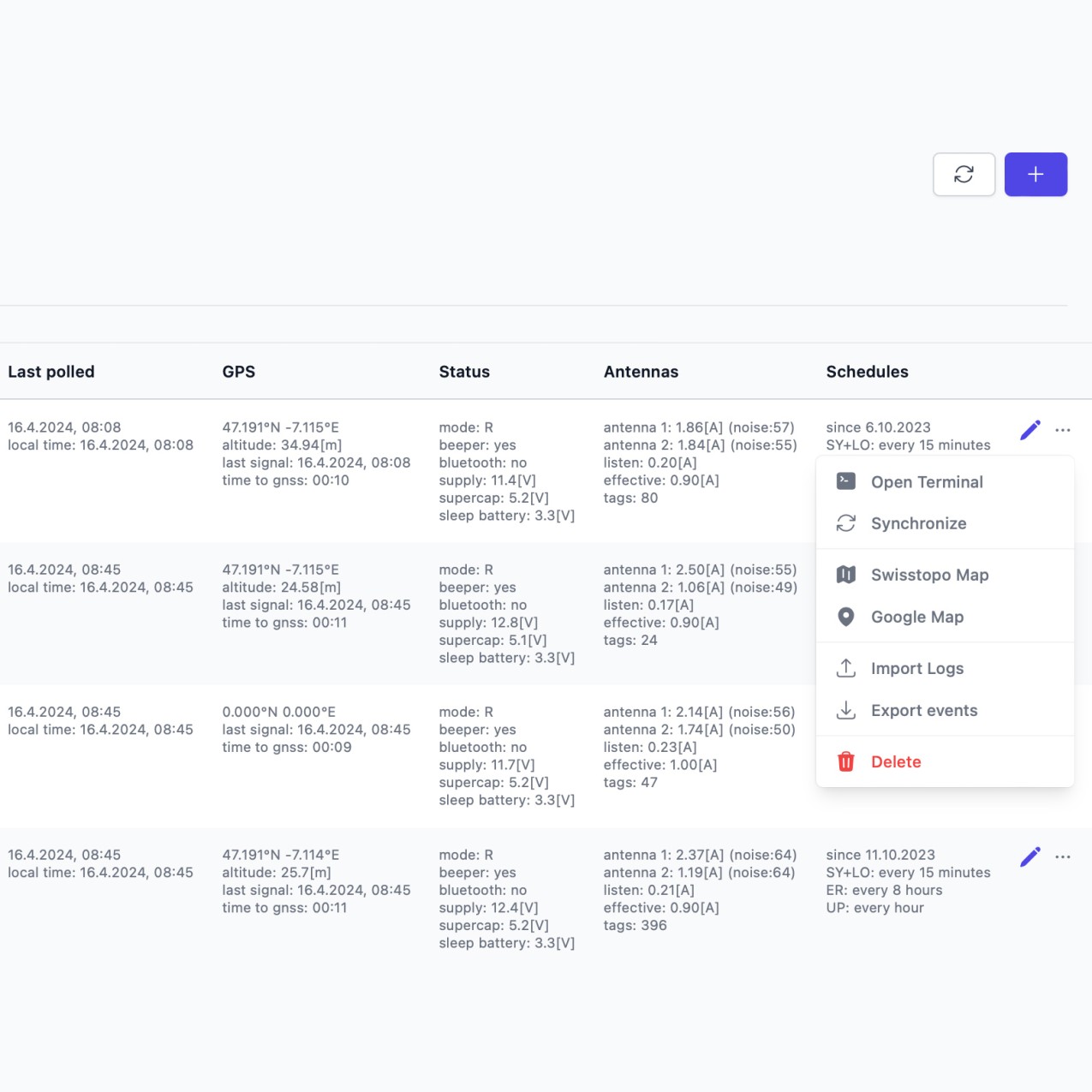The width and height of the screenshot is (1092, 1092).
Task: Click the pencil edit icon in last row
Action: point(1030,857)
